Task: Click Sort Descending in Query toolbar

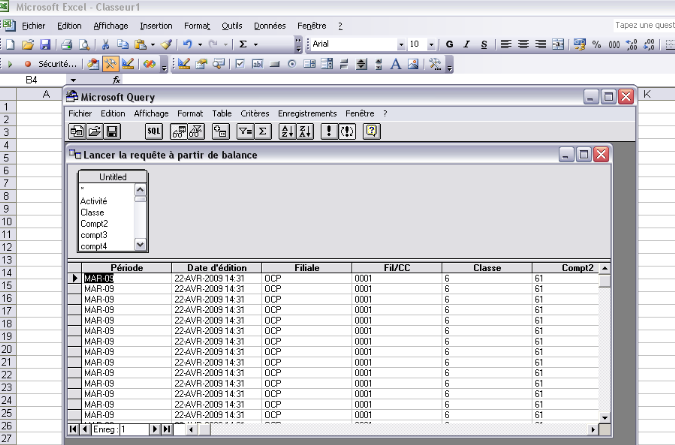Action: (x=306, y=131)
